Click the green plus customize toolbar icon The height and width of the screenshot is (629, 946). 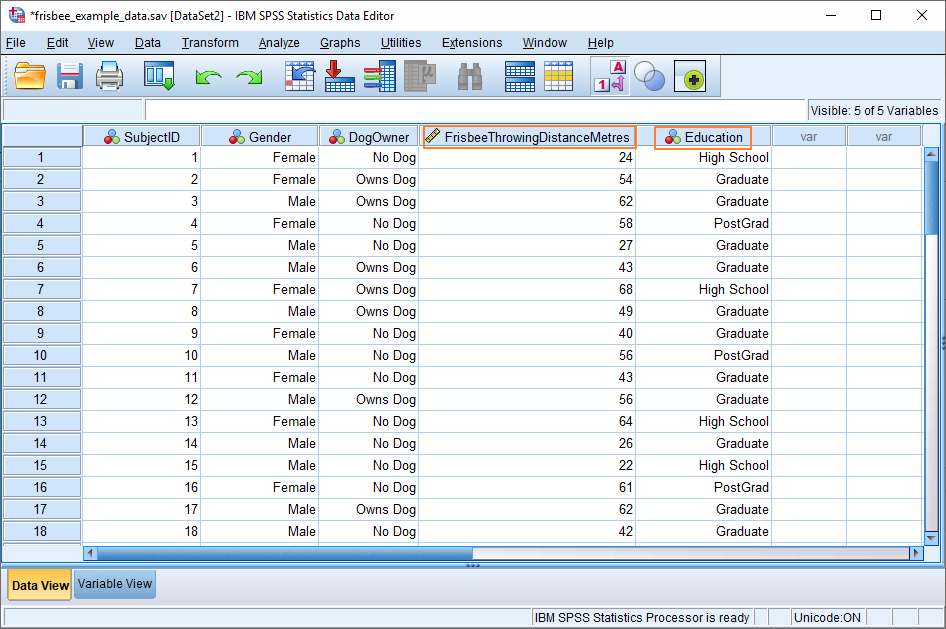coord(690,77)
